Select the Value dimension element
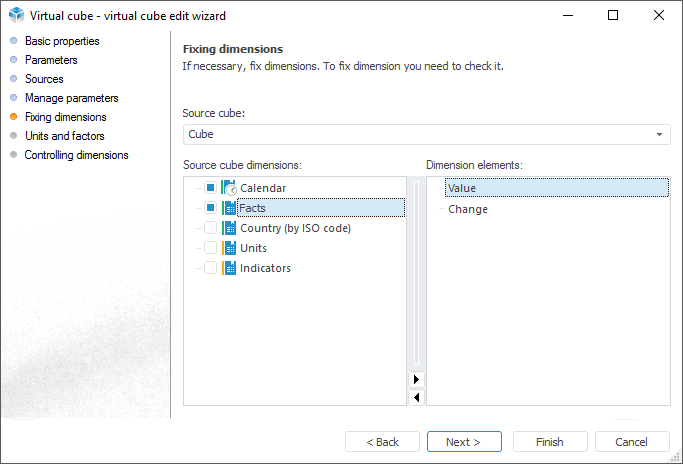This screenshot has height=464, width=683. click(x=462, y=188)
